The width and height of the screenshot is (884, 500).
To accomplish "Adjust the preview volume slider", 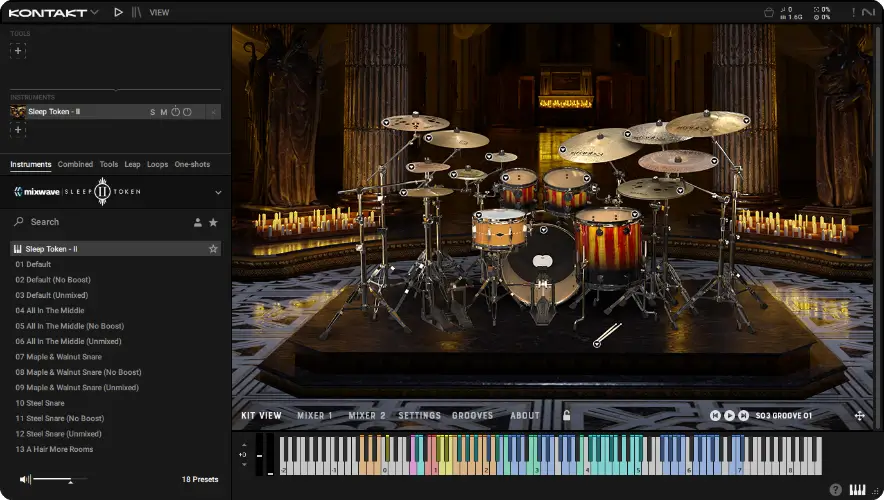I will coord(70,480).
